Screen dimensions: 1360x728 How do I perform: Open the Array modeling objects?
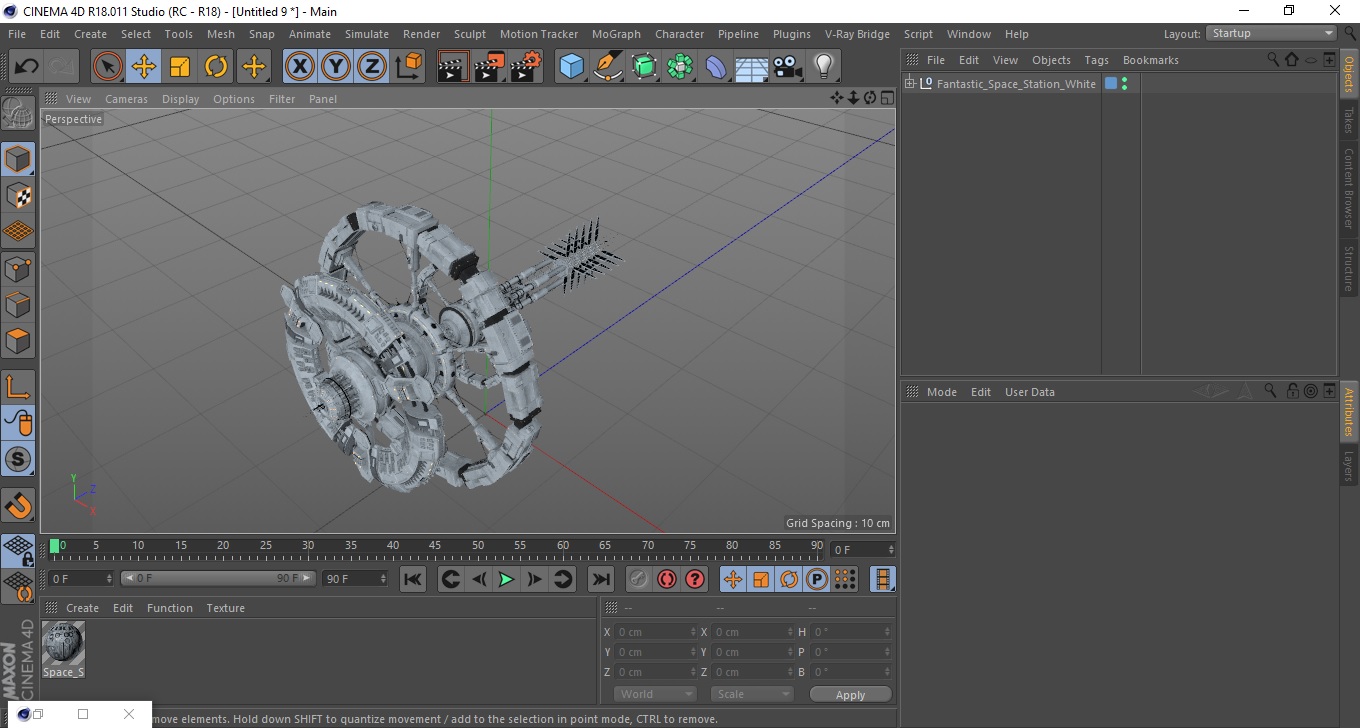point(680,67)
